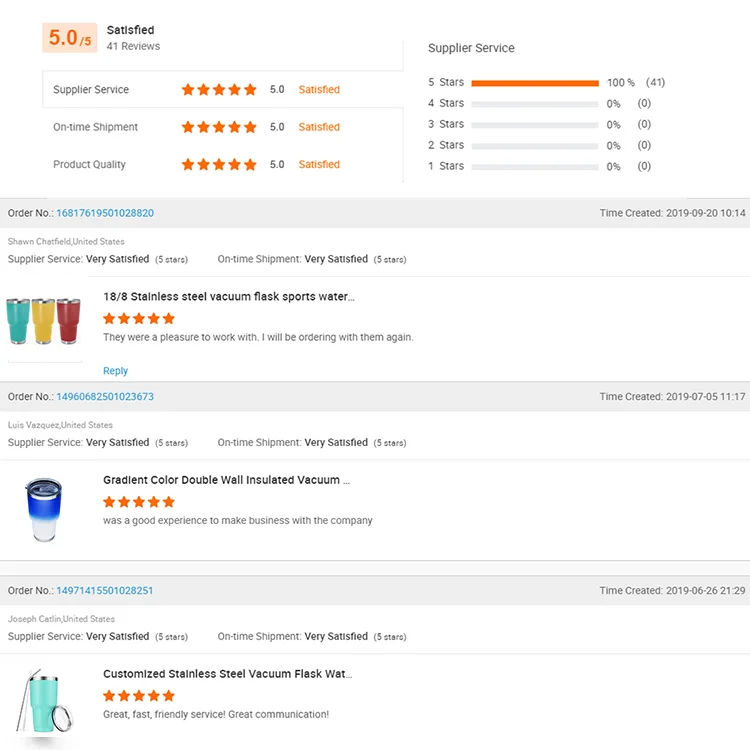
Task: Click the 4 Stars empty rating bar
Action: pyautogui.click(x=535, y=104)
